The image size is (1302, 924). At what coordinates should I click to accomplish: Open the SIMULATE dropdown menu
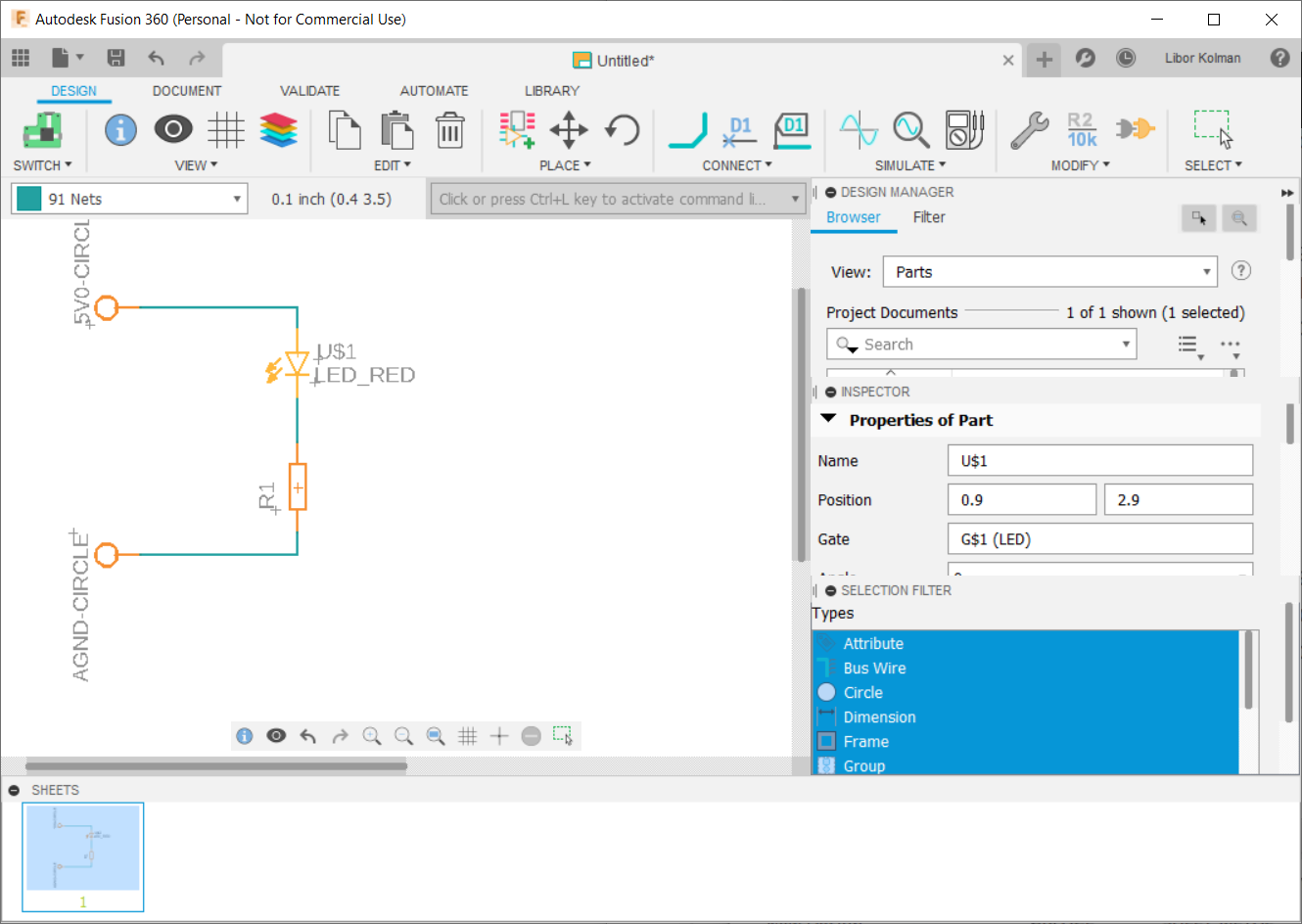[x=910, y=165]
